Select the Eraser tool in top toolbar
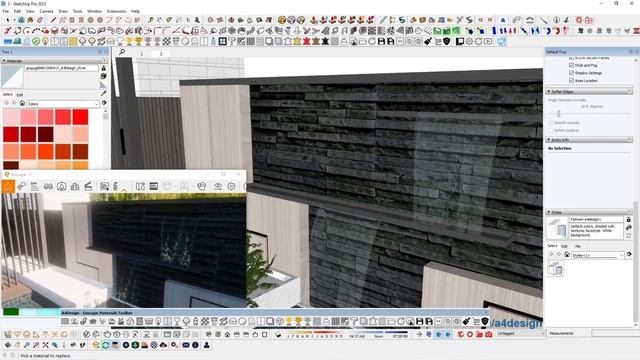The height and width of the screenshot is (360, 640). pos(40,20)
